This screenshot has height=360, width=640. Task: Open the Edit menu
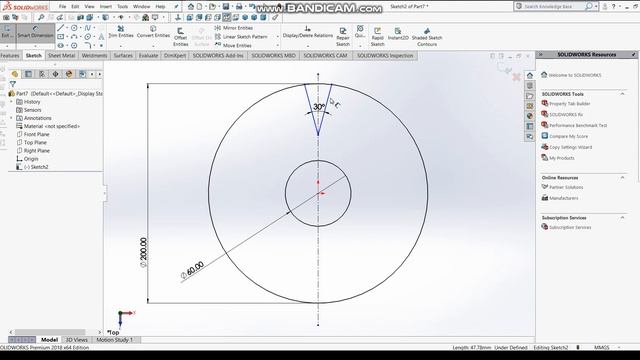(75, 7)
